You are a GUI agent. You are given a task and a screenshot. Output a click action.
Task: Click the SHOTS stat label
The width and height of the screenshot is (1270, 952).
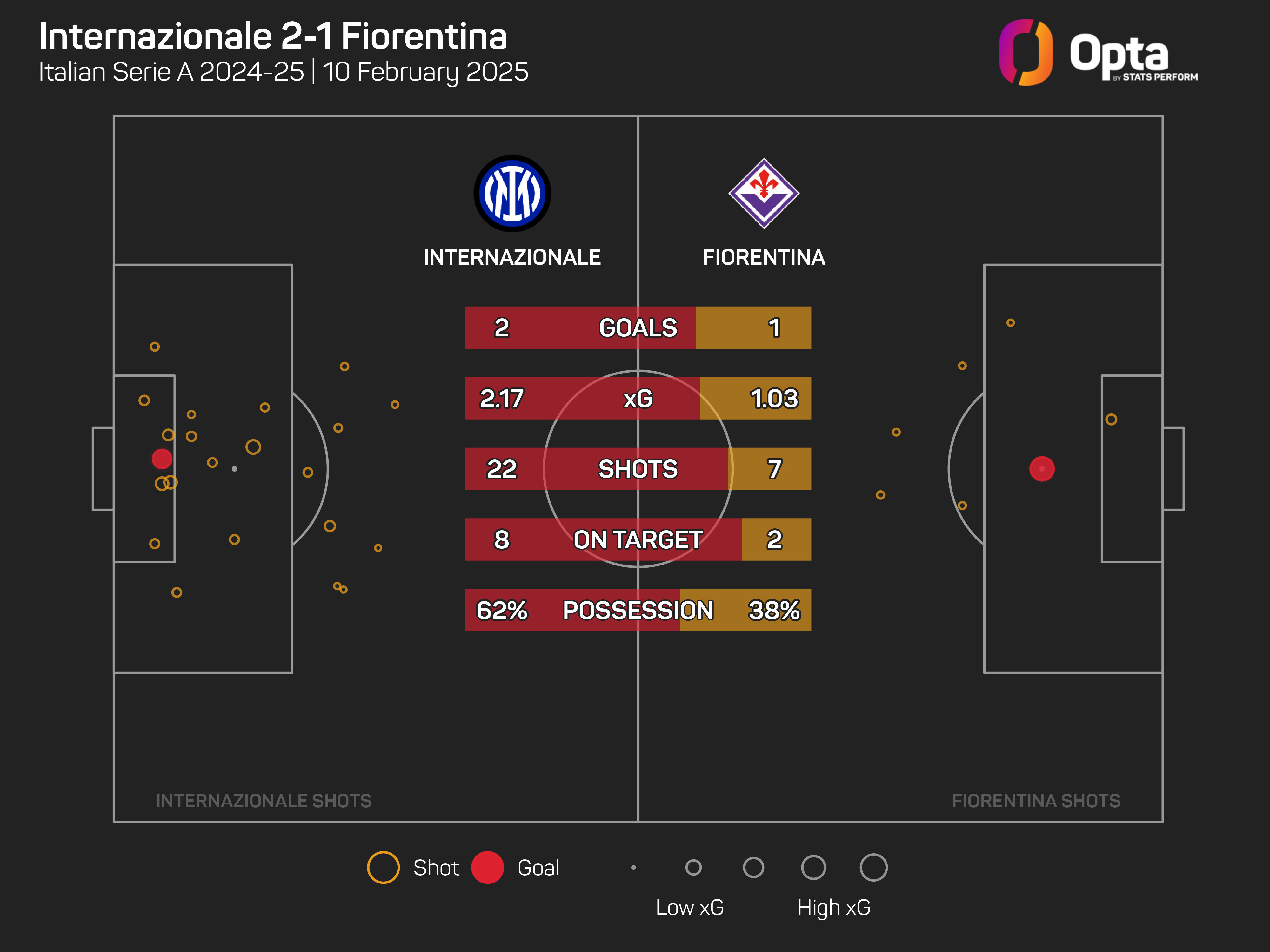[x=638, y=469]
